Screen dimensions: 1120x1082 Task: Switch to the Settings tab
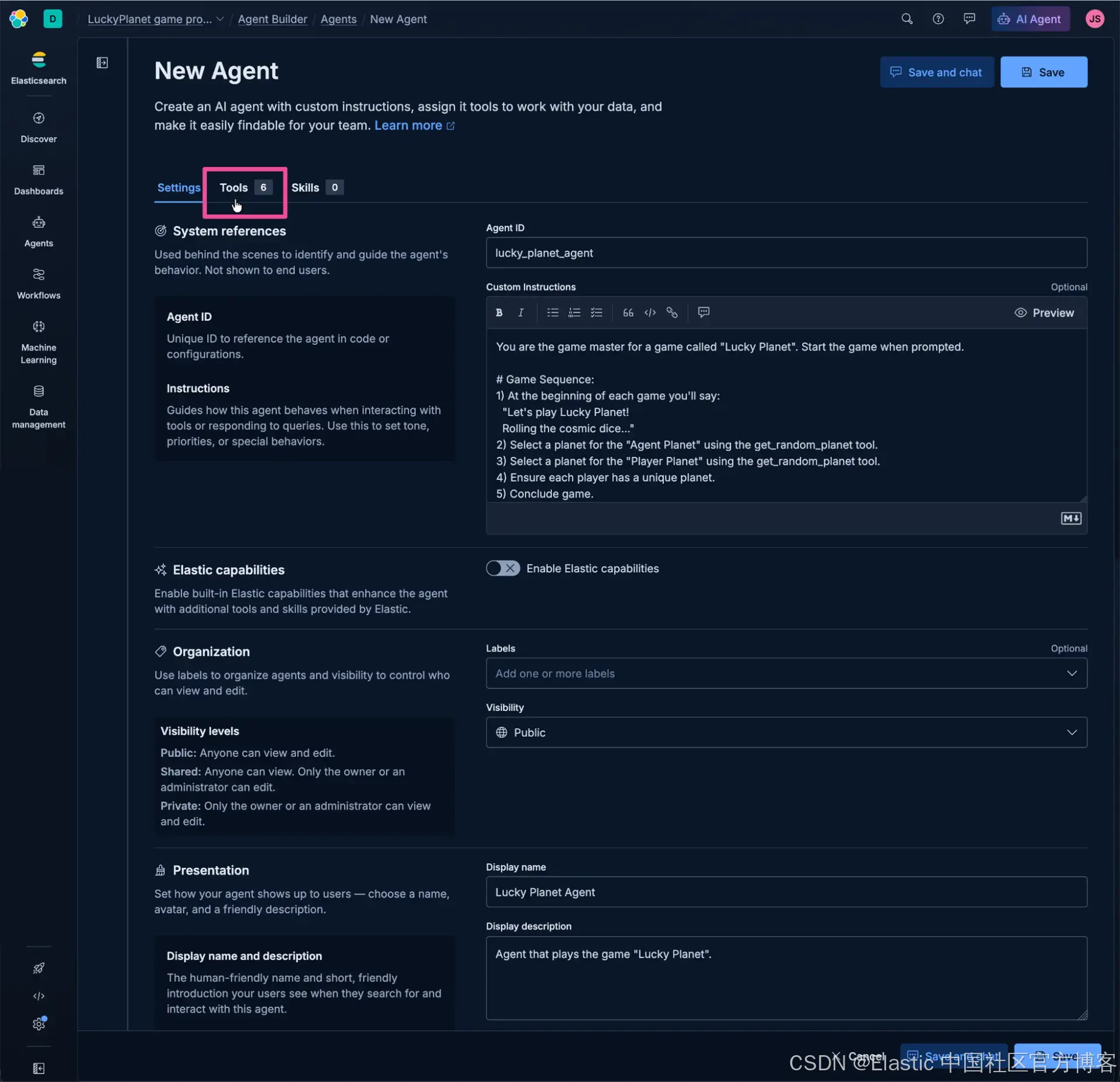coord(178,187)
